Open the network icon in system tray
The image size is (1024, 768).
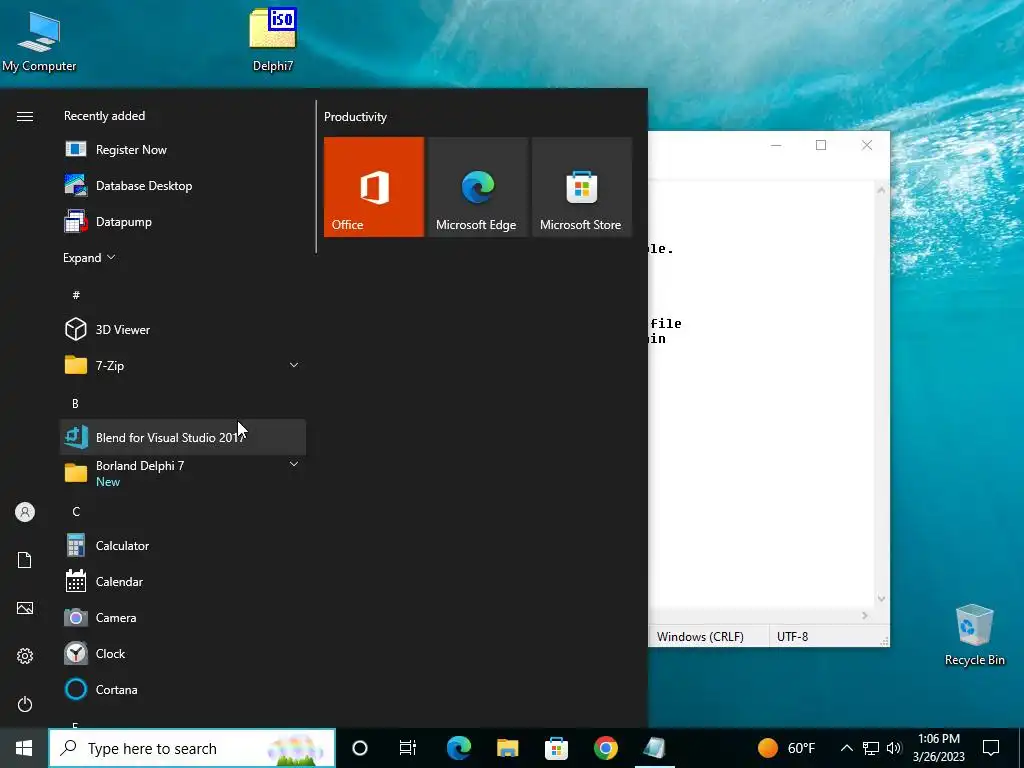pos(871,748)
